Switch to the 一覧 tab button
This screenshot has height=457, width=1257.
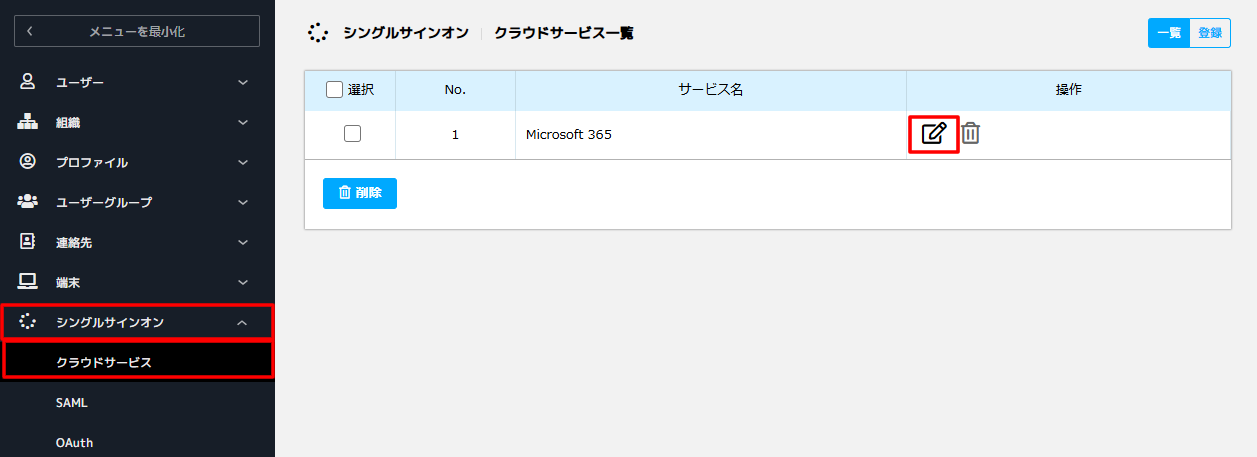coord(1169,33)
